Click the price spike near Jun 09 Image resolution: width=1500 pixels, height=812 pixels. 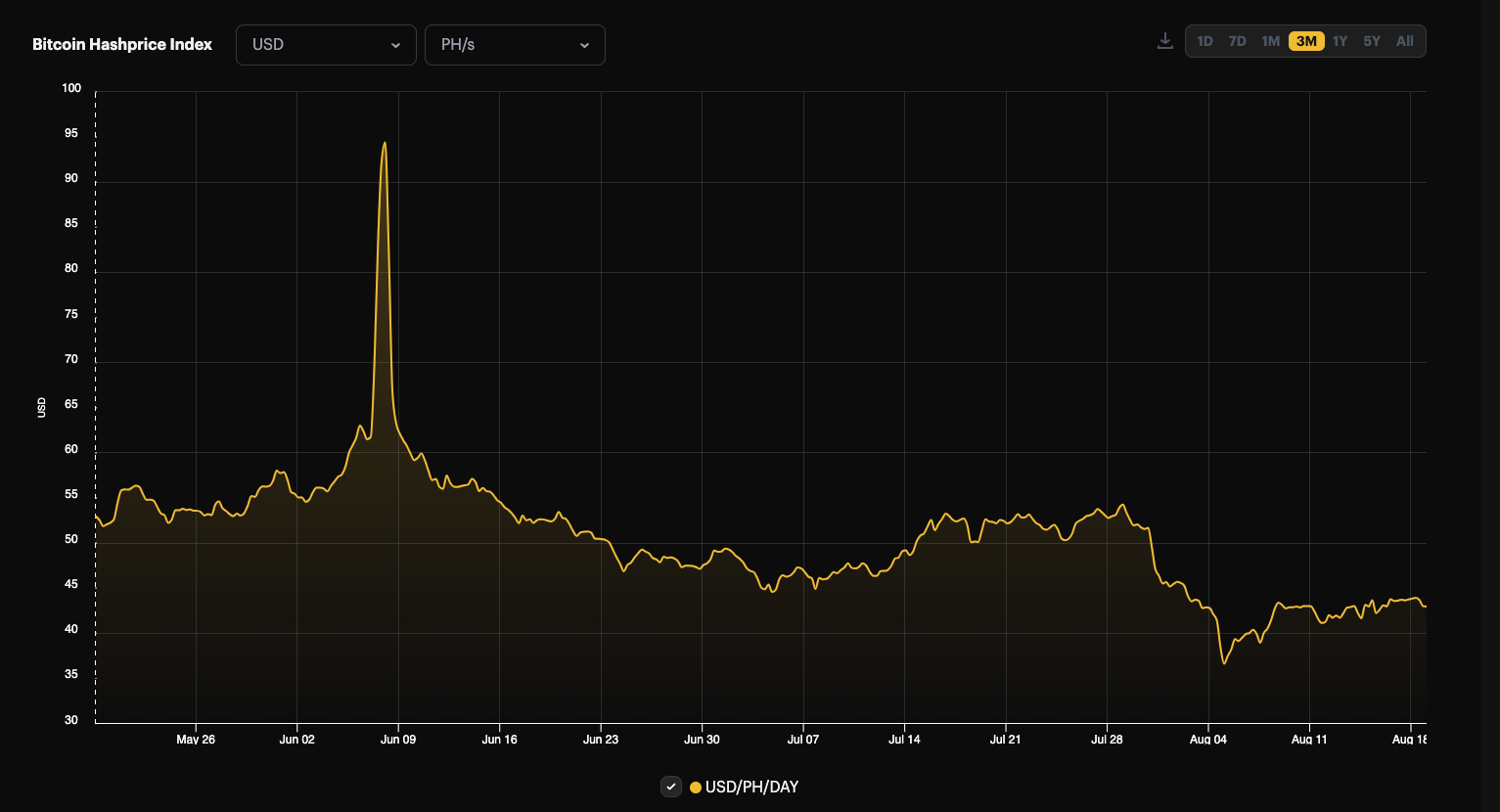[385, 147]
